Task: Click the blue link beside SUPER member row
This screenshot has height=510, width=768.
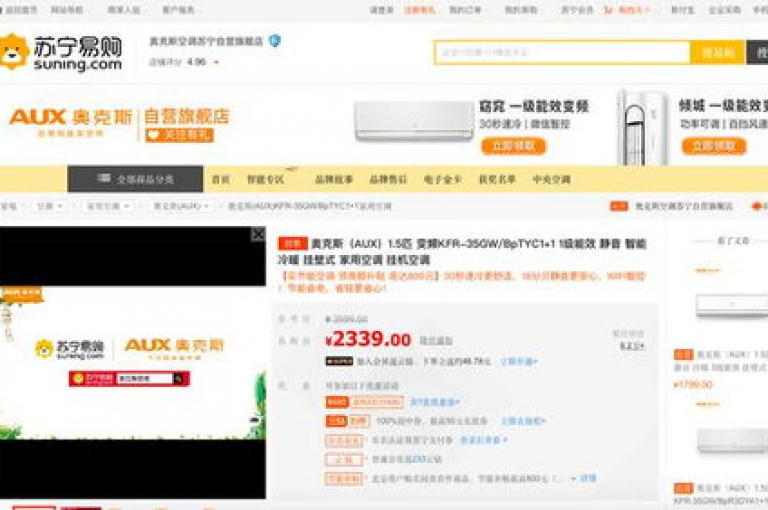Action: 519,362
